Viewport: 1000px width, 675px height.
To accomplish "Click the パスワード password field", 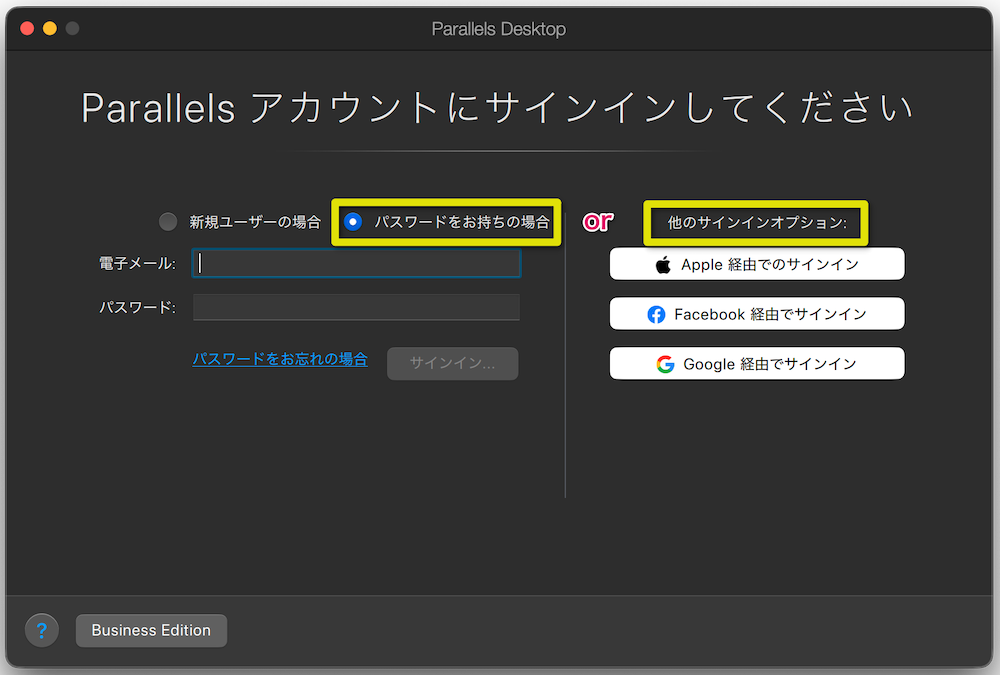I will (356, 307).
